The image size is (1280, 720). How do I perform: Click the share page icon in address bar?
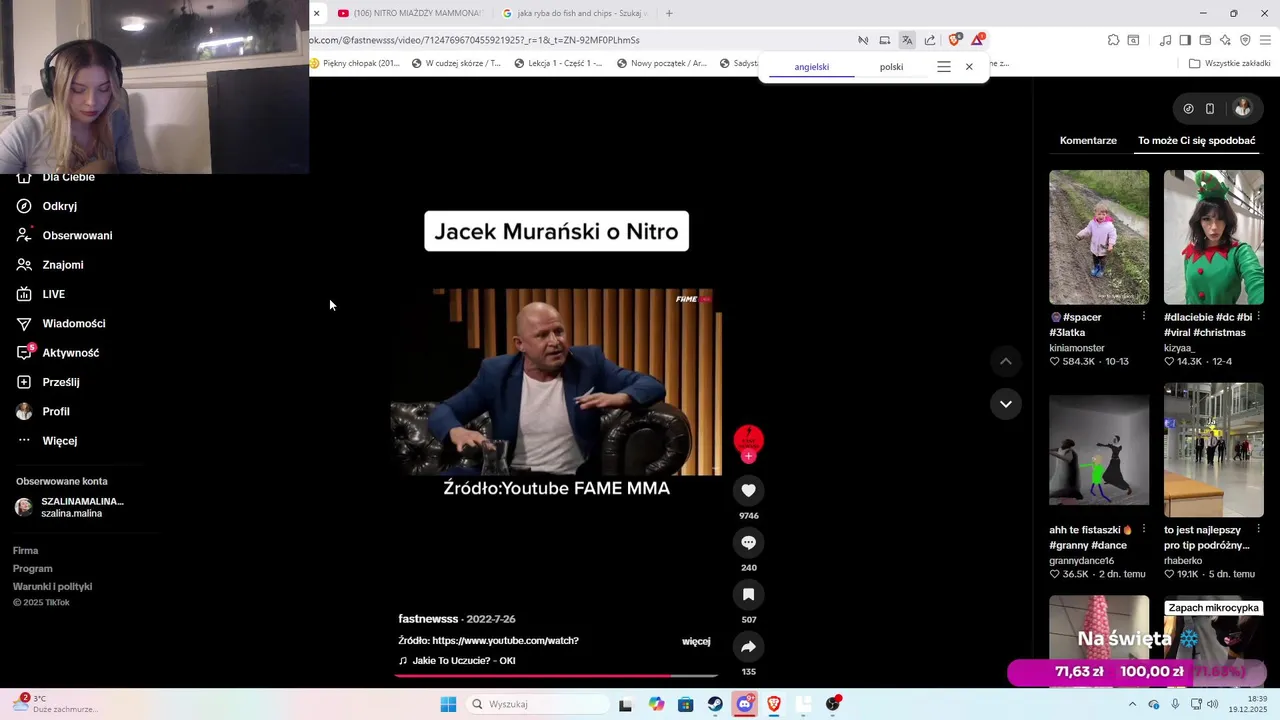pyautogui.click(x=930, y=40)
